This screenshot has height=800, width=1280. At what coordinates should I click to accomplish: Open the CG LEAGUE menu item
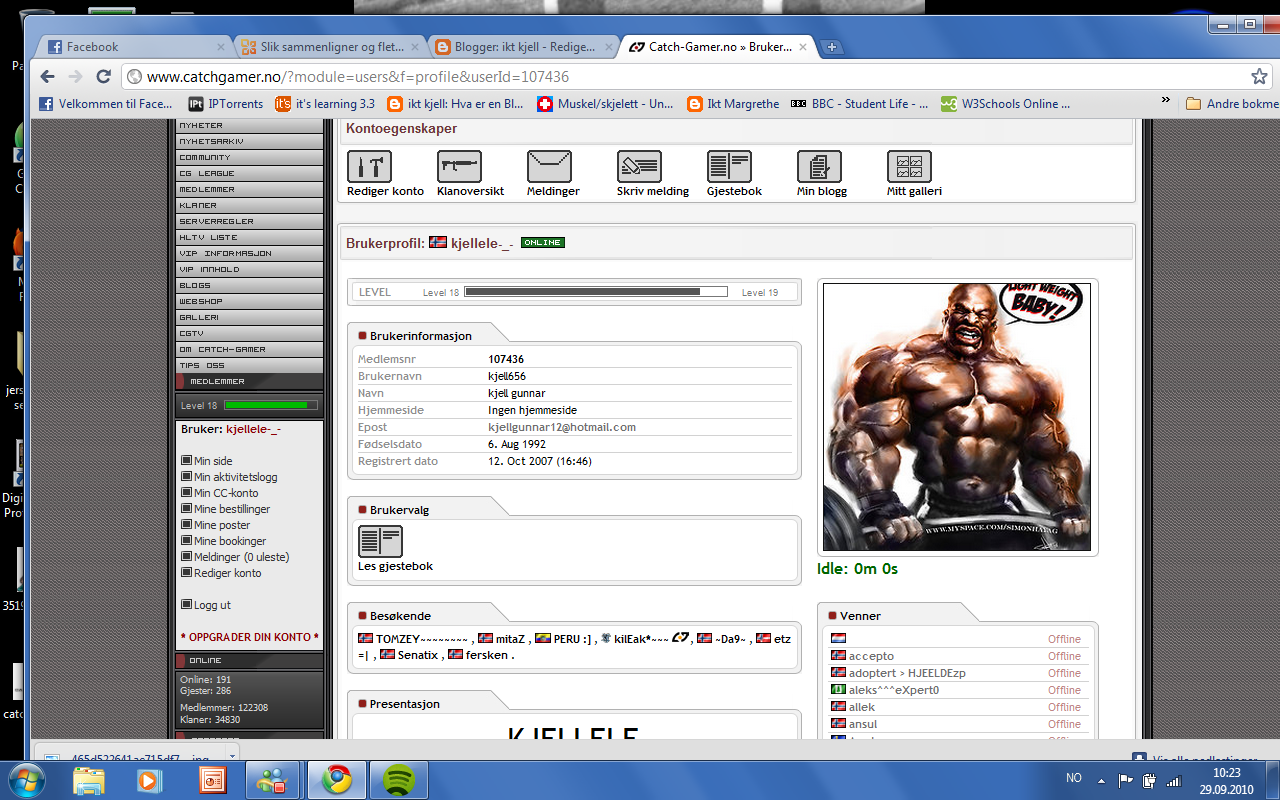249,173
